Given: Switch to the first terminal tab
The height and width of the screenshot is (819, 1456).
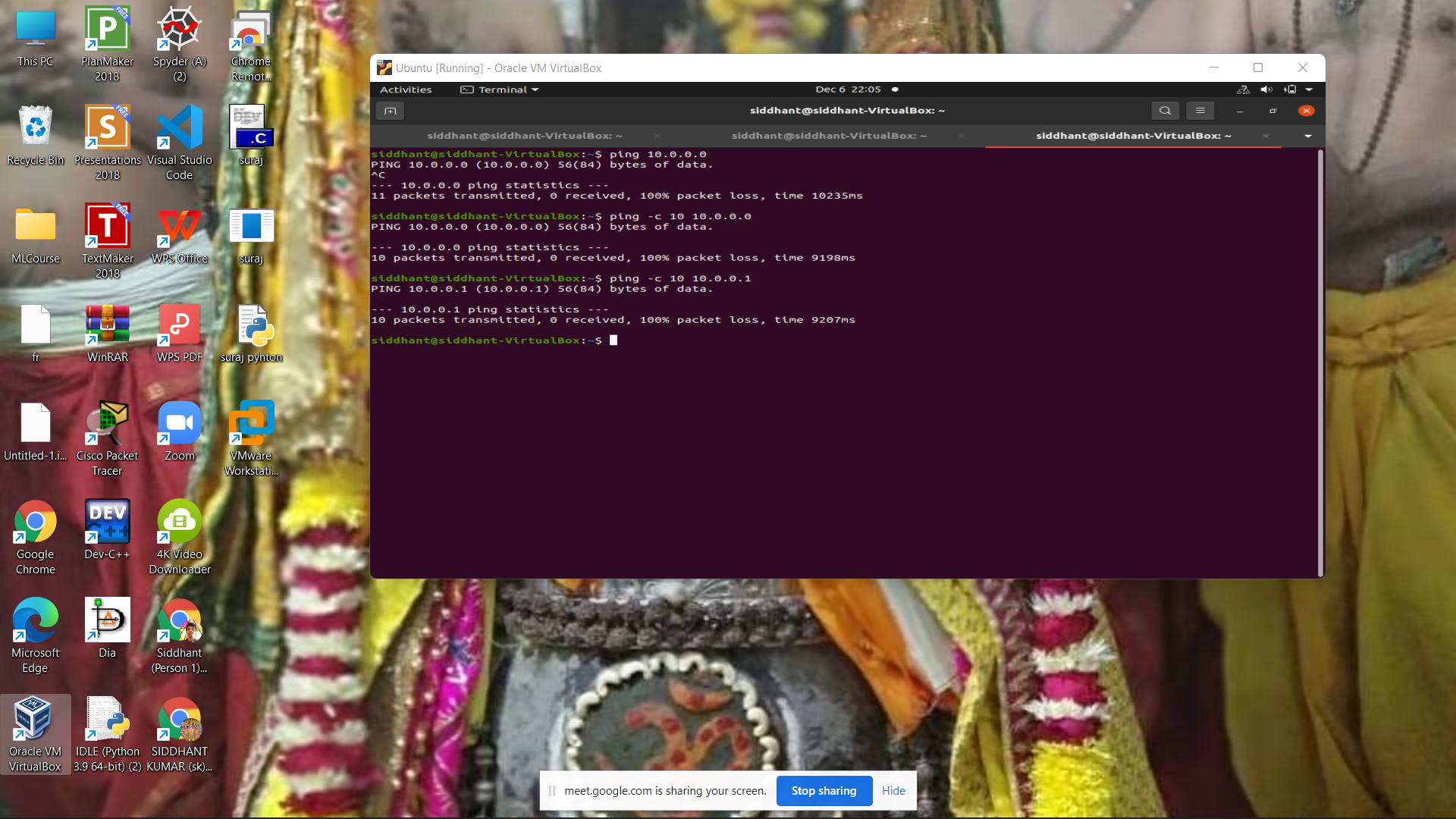Looking at the screenshot, I should 524,136.
